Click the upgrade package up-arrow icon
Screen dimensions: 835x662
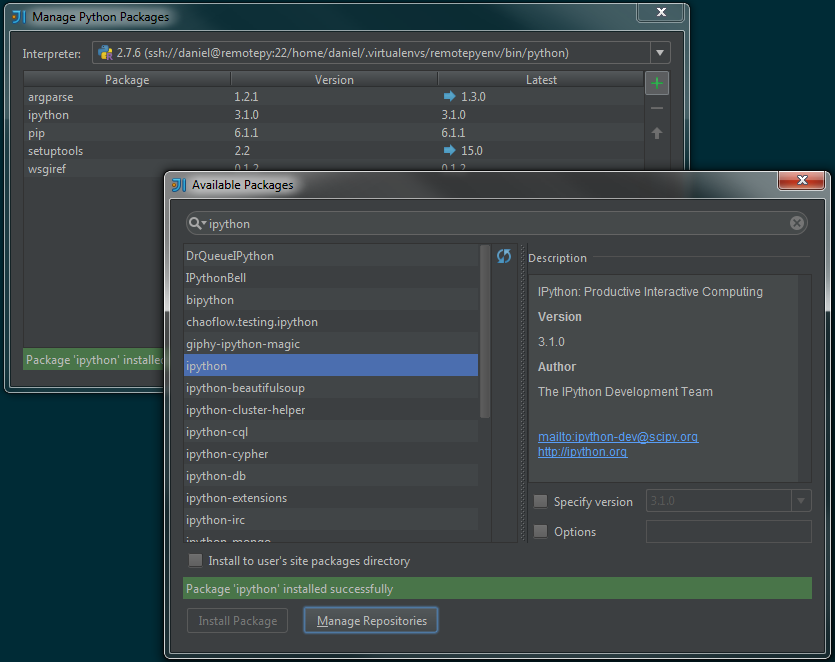pyautogui.click(x=657, y=133)
